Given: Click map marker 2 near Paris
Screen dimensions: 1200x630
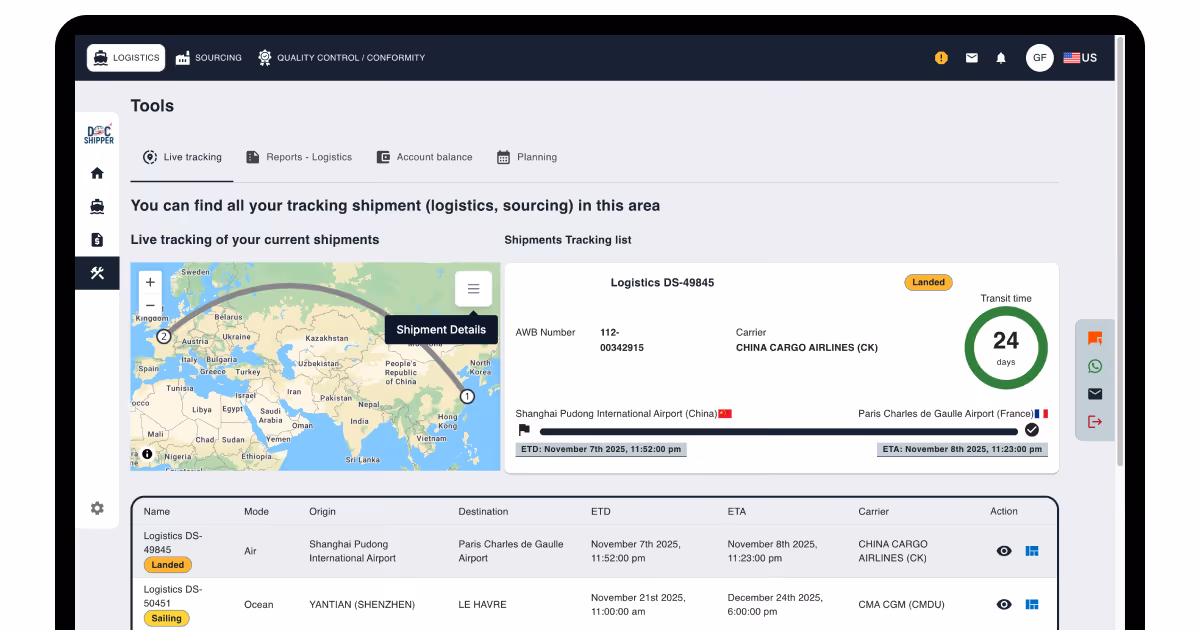Looking at the screenshot, I should (163, 337).
